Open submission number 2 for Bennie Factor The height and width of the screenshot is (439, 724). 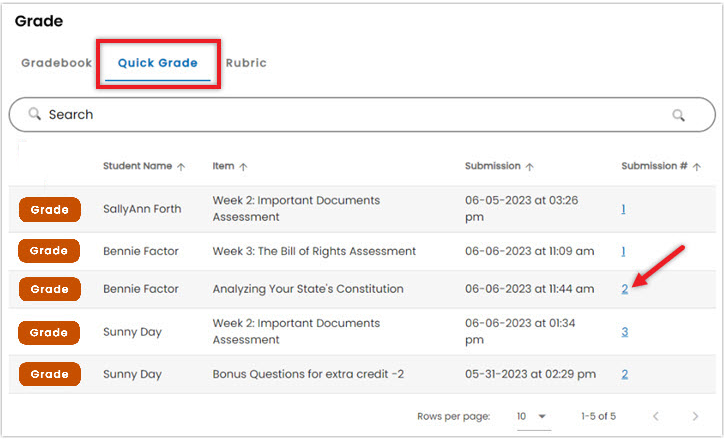coord(624,289)
